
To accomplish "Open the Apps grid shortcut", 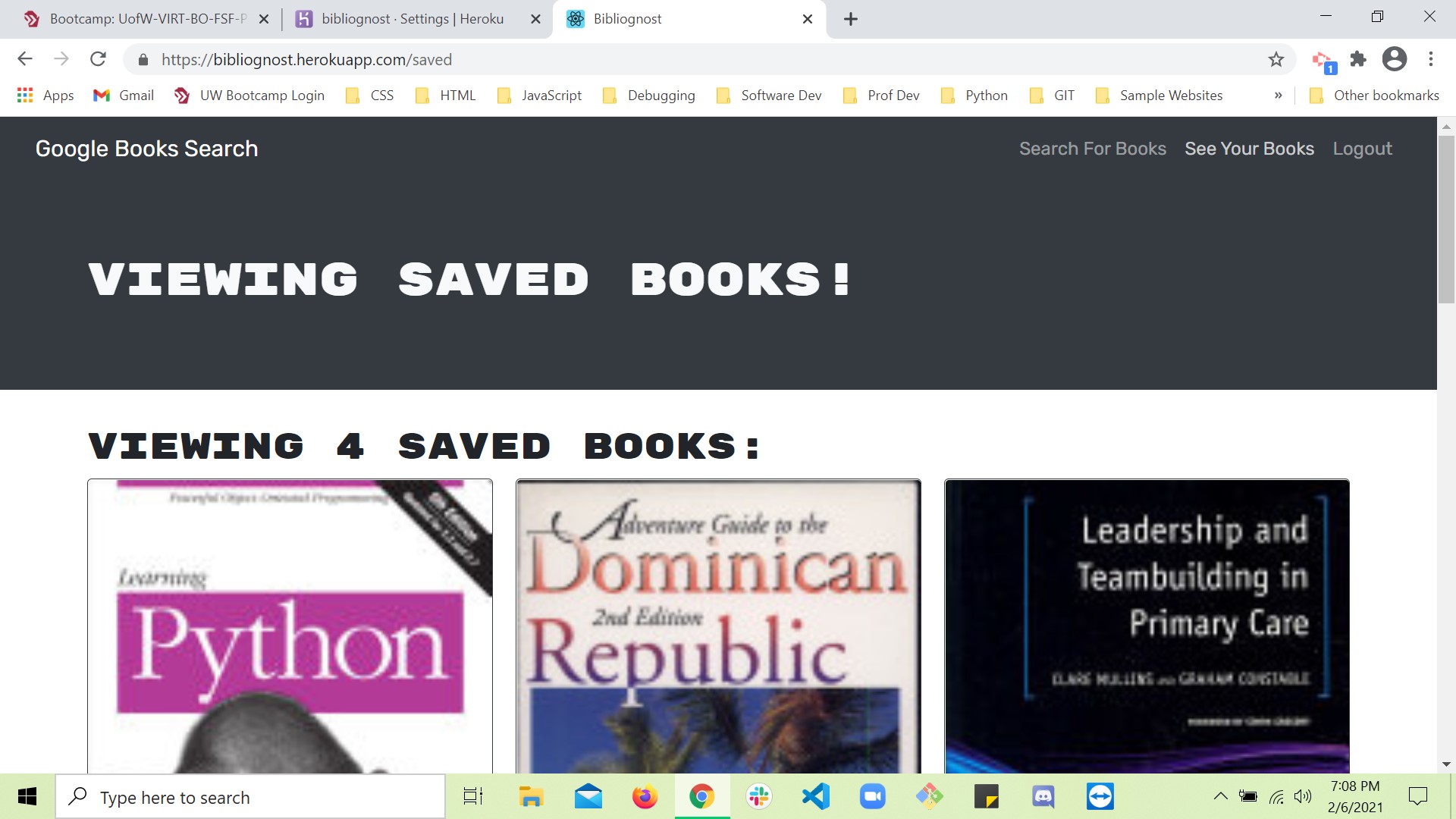I will pos(45,96).
